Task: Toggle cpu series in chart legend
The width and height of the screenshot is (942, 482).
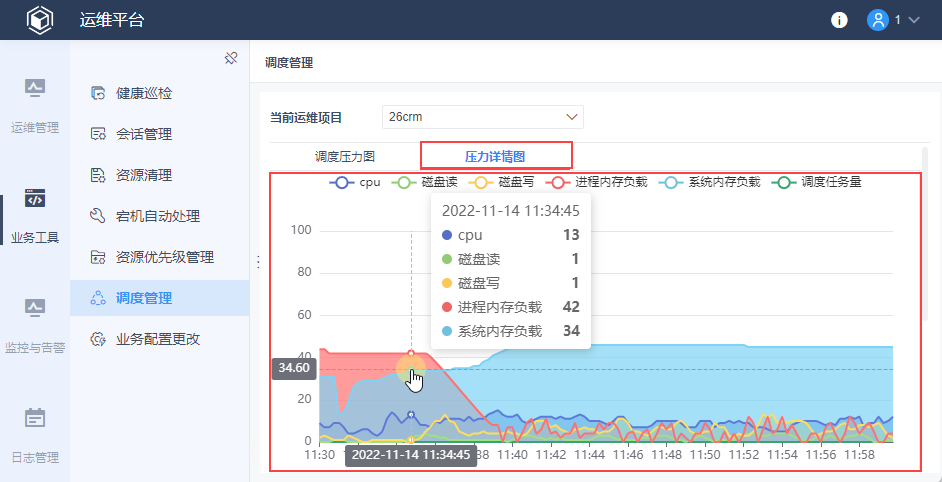Action: pyautogui.click(x=354, y=183)
